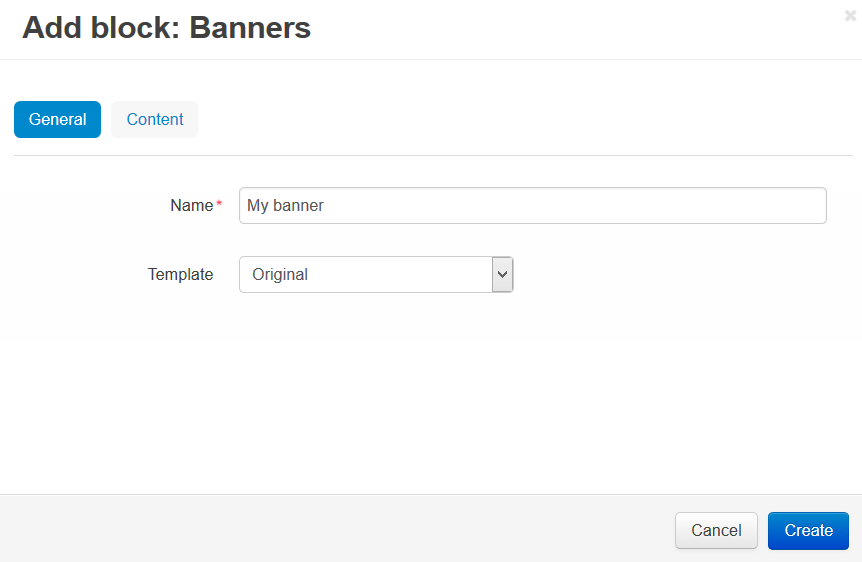Cancel adding the Banners block
This screenshot has width=862, height=562.
tap(716, 531)
